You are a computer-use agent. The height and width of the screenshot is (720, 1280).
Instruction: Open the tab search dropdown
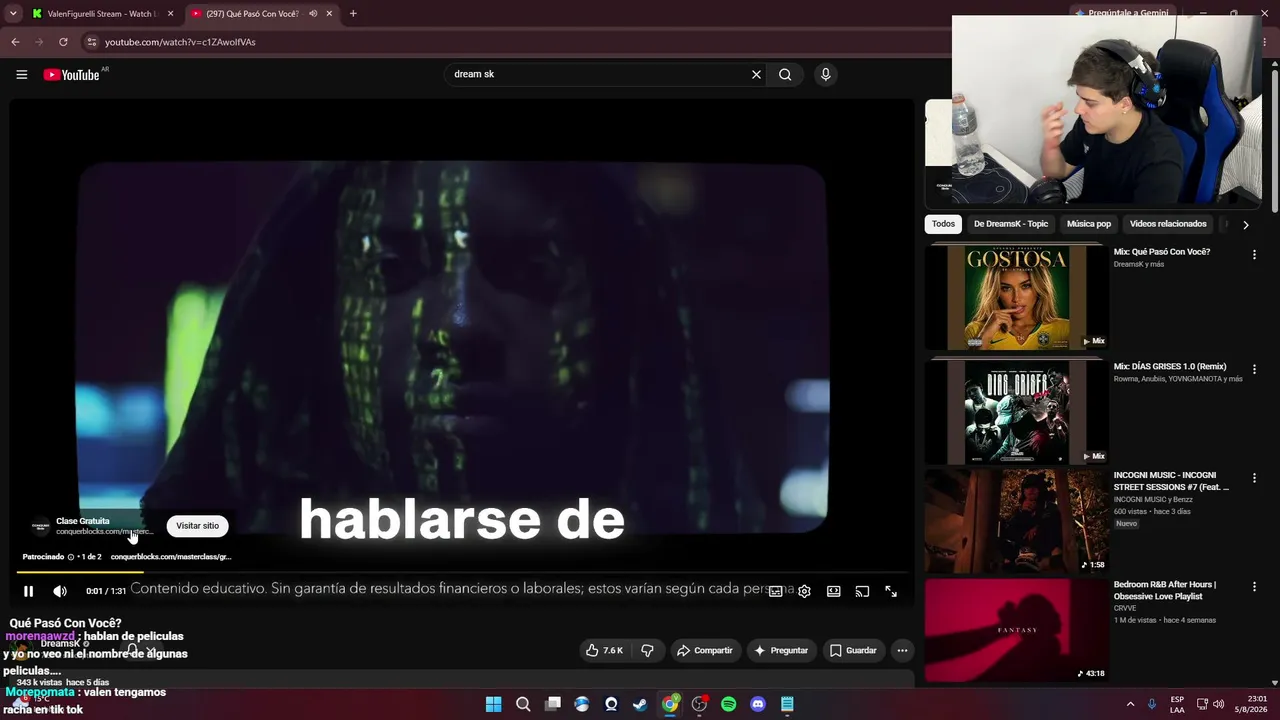pyautogui.click(x=13, y=14)
